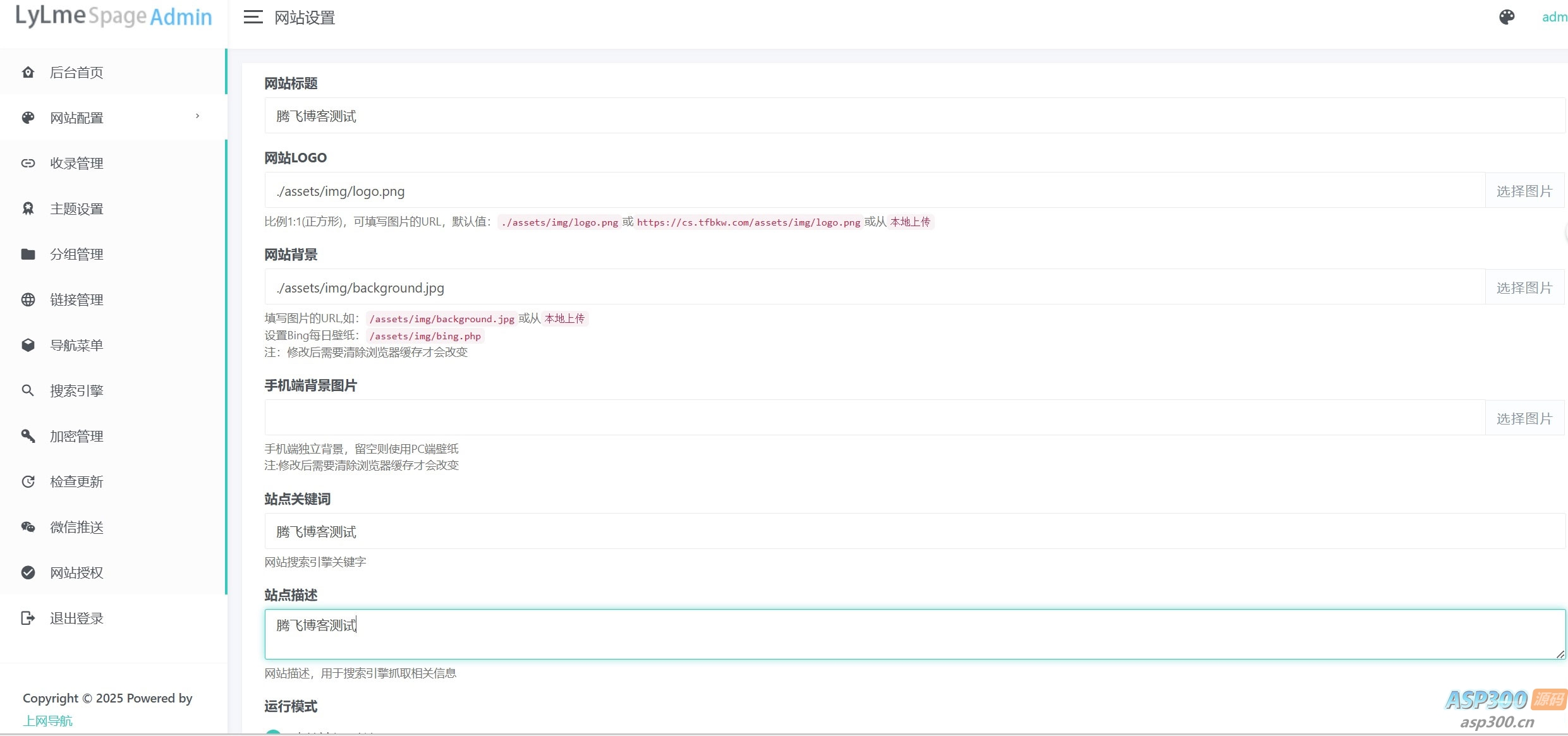The image size is (1568, 736).
Task: Click the globe icon for 链接管理
Action: pos(28,299)
